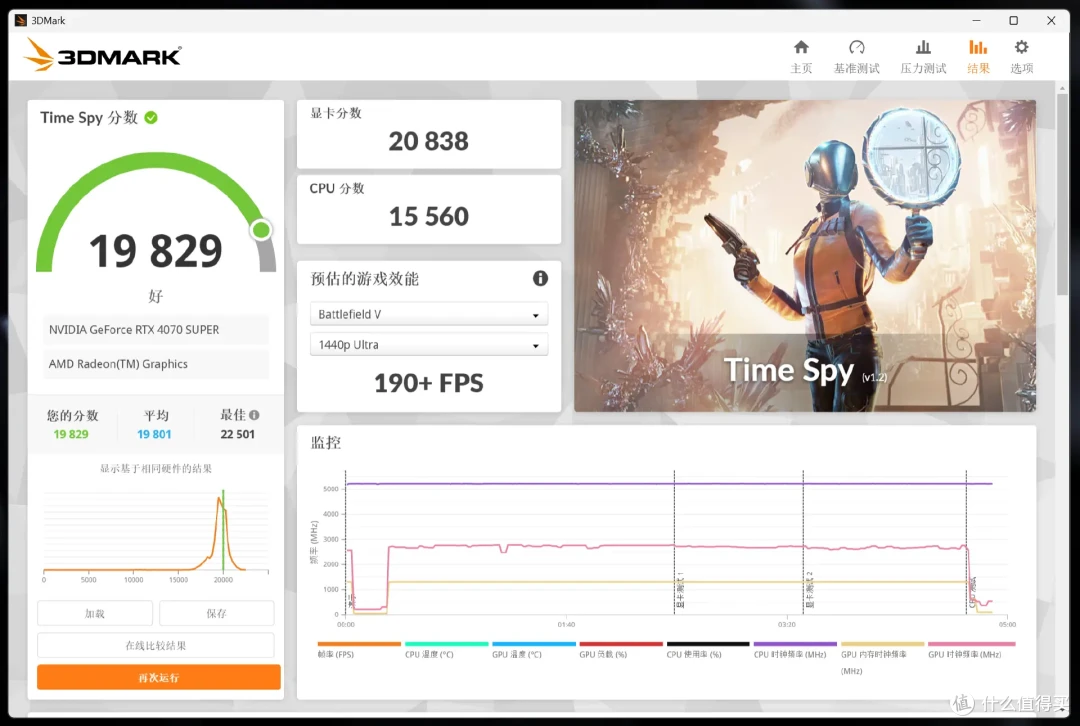Screen dimensions: 1080x726
Task: Click the 保存 (Save) button
Action: point(216,613)
